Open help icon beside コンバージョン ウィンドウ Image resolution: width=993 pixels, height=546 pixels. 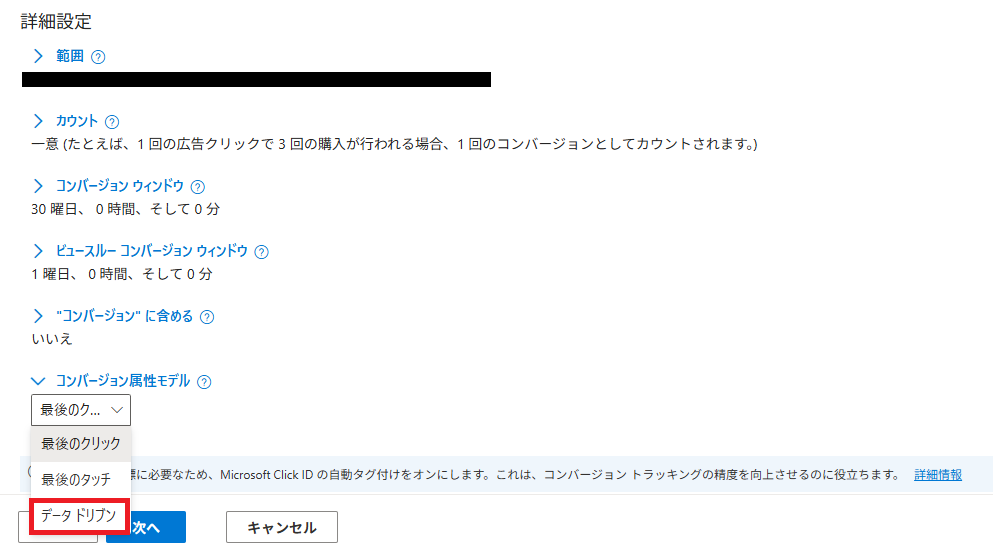[x=198, y=187]
